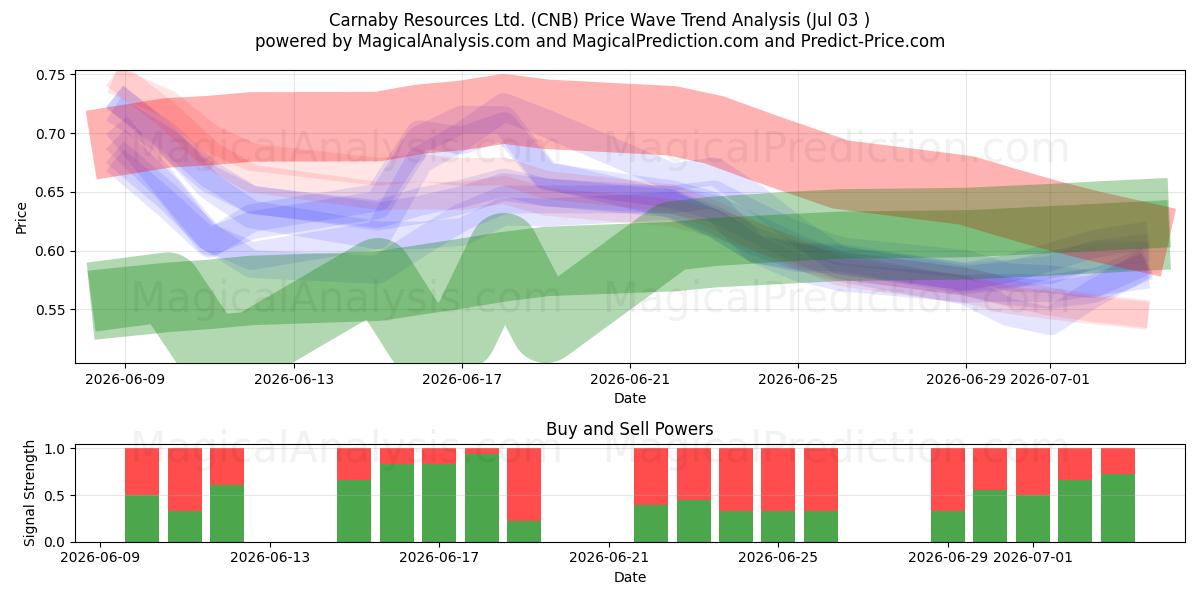Click the first bar's red sell segment

[x=142, y=472]
